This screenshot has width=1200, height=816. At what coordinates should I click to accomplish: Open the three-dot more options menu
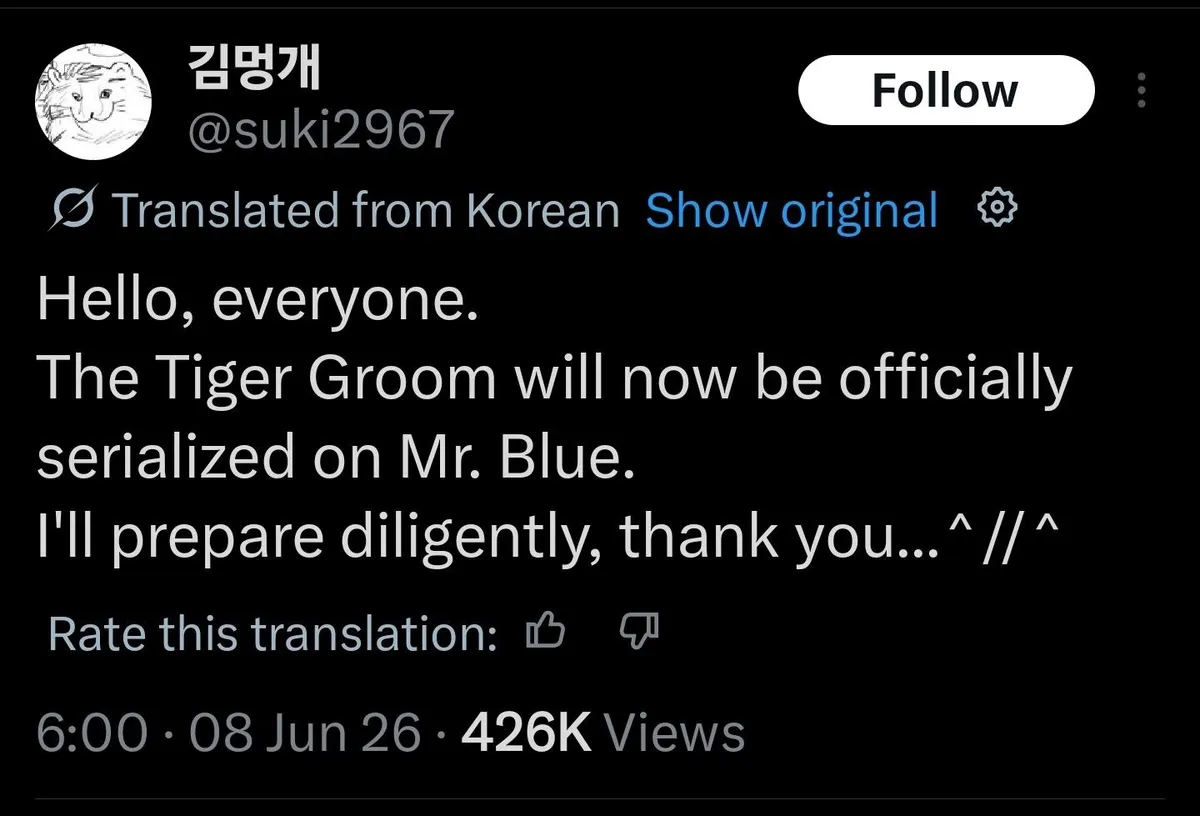pos(1142,91)
